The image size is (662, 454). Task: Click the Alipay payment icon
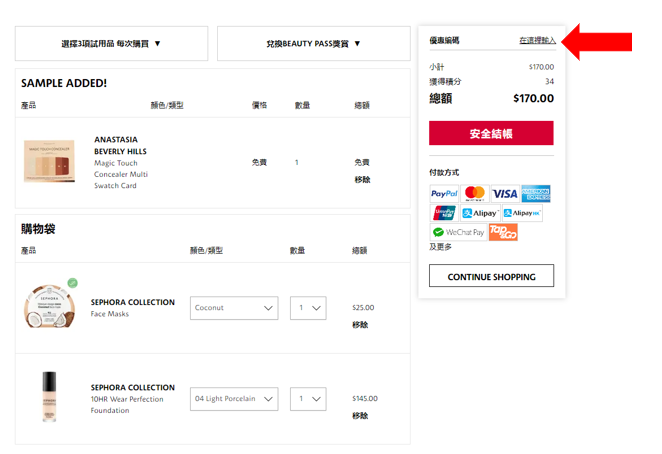(x=480, y=213)
